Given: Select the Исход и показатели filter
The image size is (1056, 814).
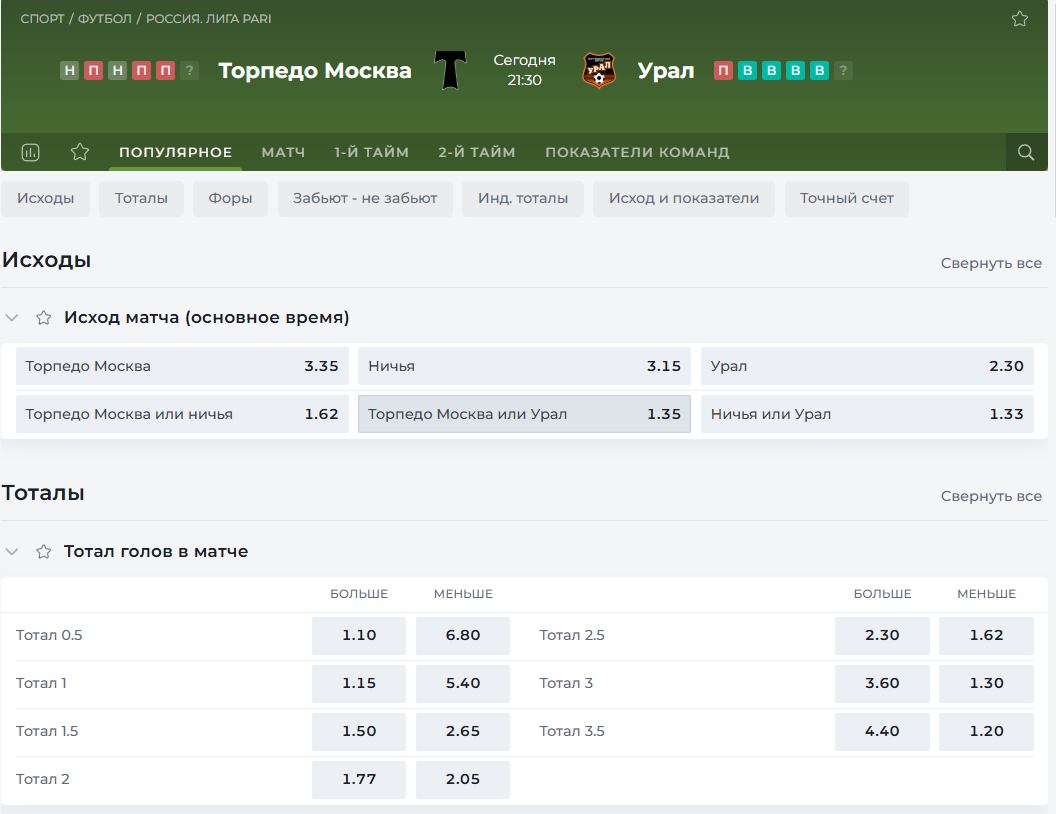Looking at the screenshot, I should tap(684, 199).
